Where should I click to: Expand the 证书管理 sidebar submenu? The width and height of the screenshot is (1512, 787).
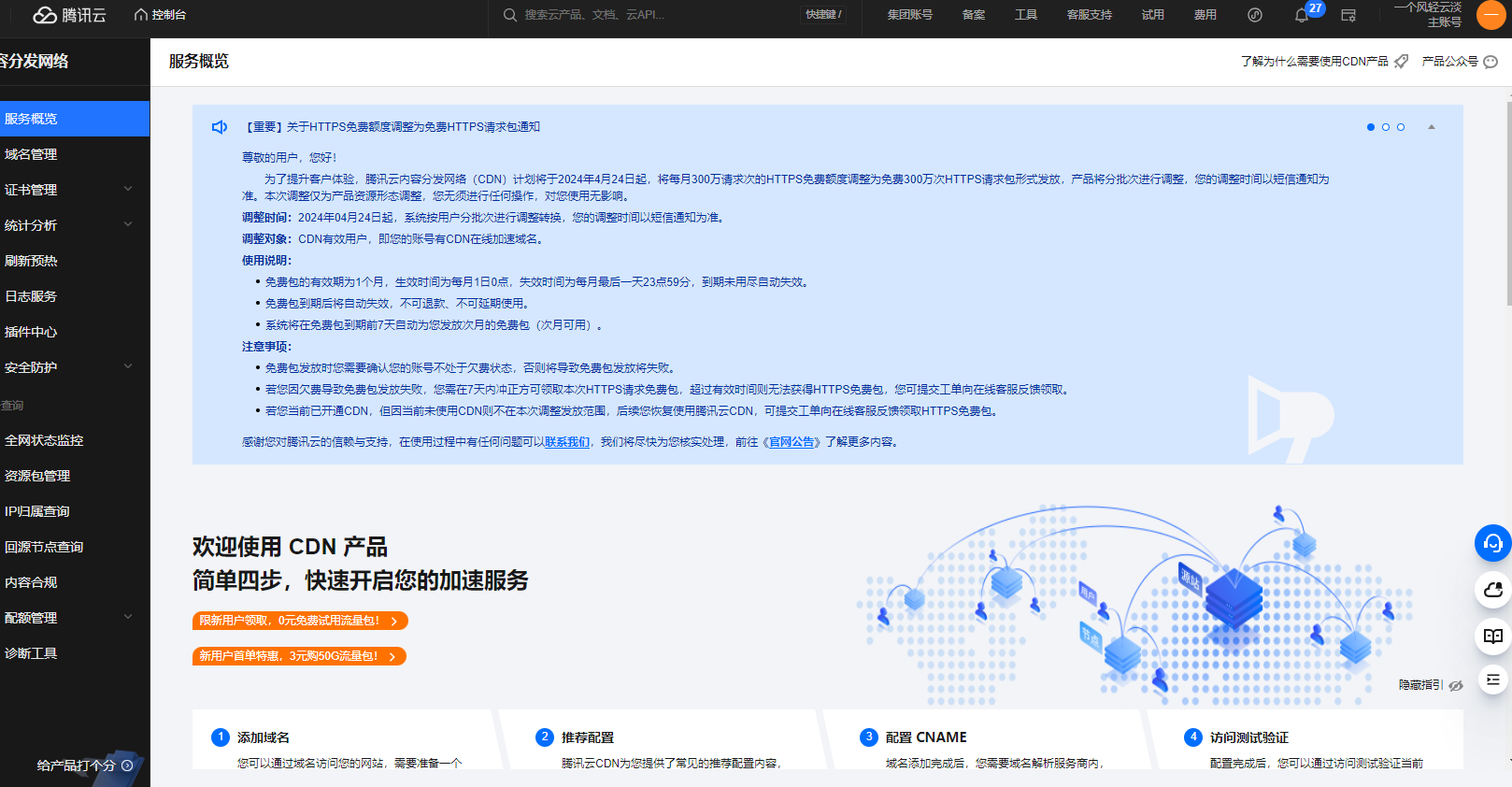click(128, 190)
